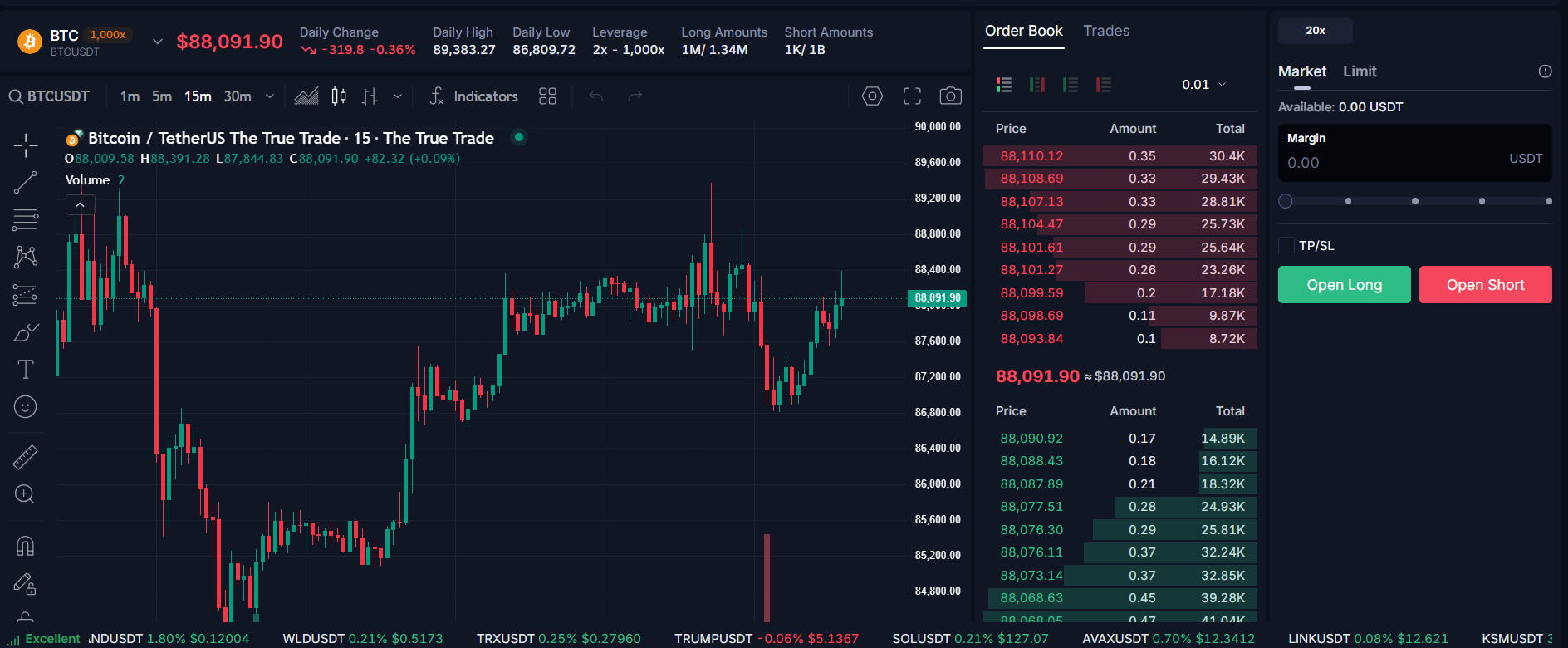Click the info icon beside Limit
Viewport: 1568px width, 648px height.
pyautogui.click(x=1545, y=71)
